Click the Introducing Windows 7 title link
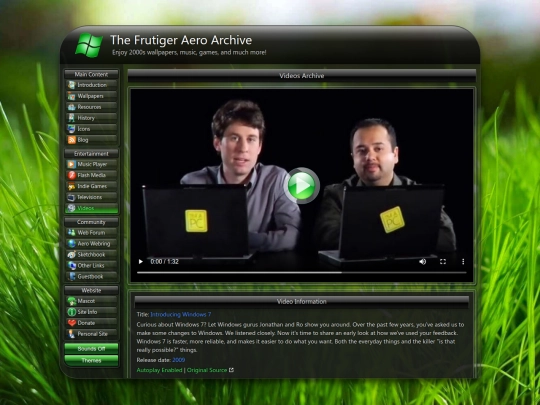 click(181, 314)
